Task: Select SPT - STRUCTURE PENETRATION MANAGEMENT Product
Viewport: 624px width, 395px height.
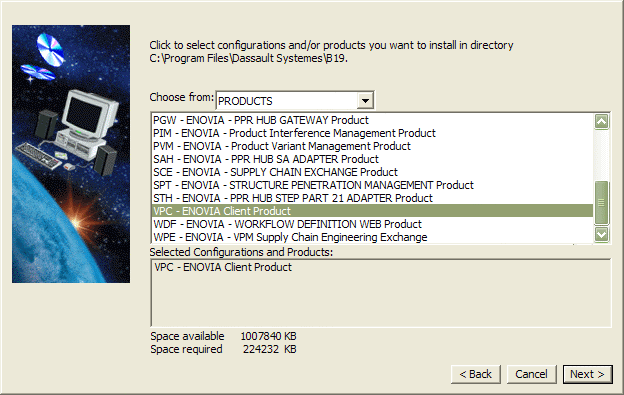Action: (372, 185)
